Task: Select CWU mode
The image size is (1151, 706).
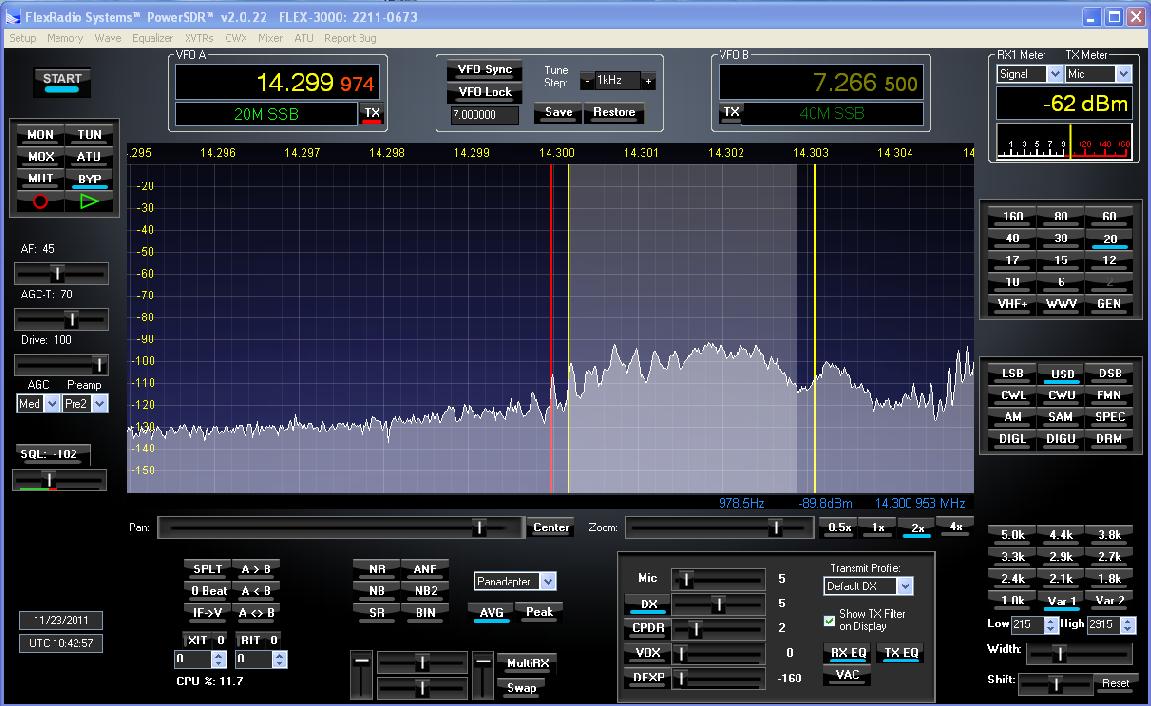Action: (1061, 396)
